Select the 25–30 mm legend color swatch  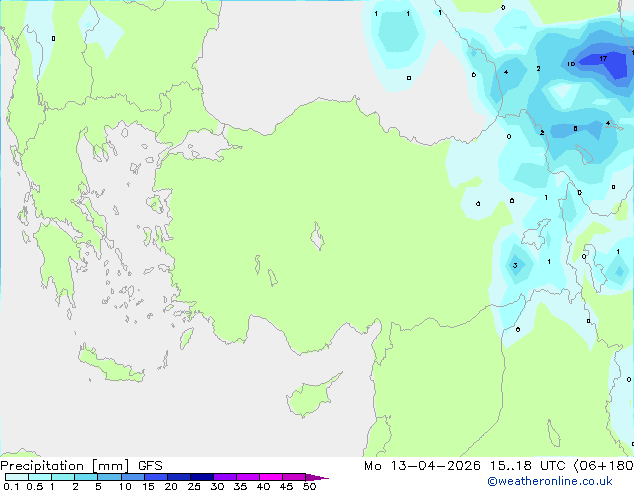click(202, 477)
